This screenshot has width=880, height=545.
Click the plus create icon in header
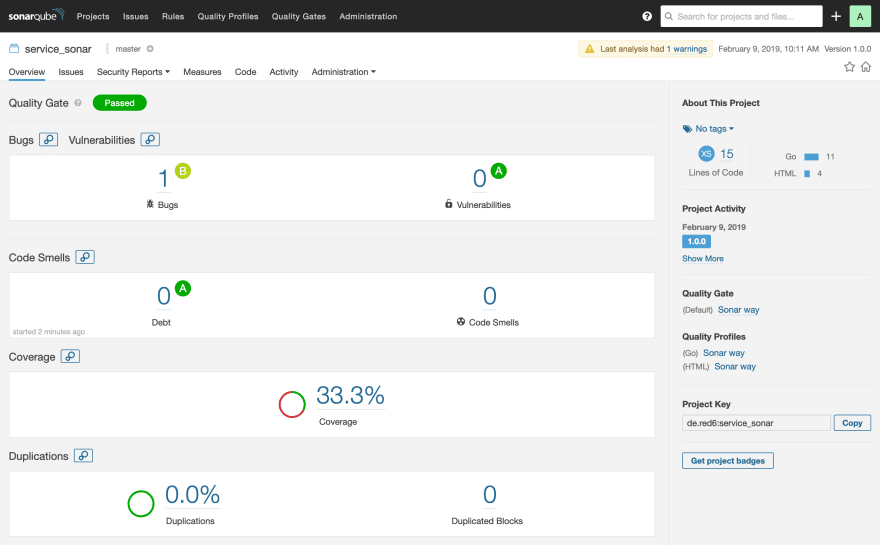tap(836, 16)
